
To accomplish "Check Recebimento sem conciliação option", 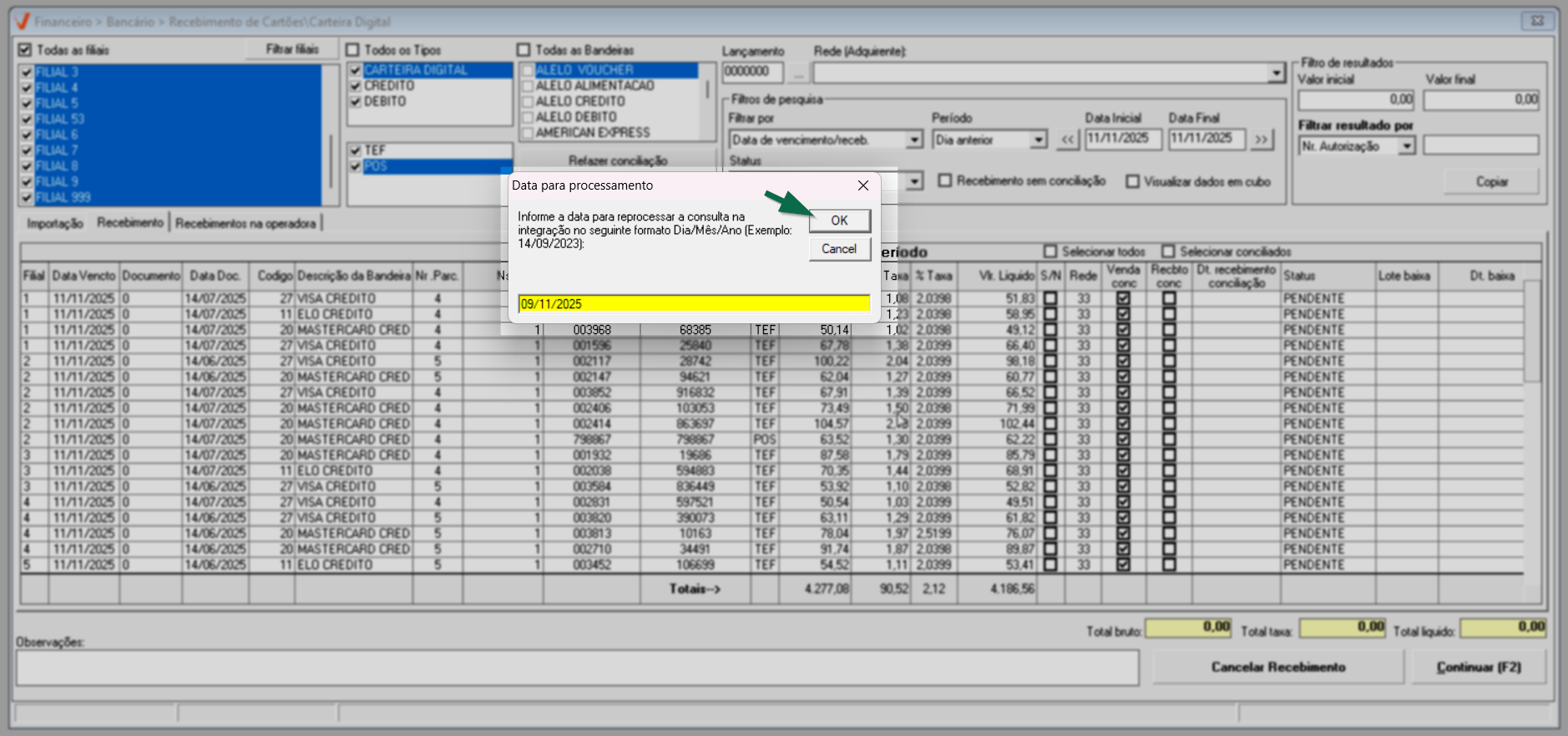I will (x=945, y=181).
